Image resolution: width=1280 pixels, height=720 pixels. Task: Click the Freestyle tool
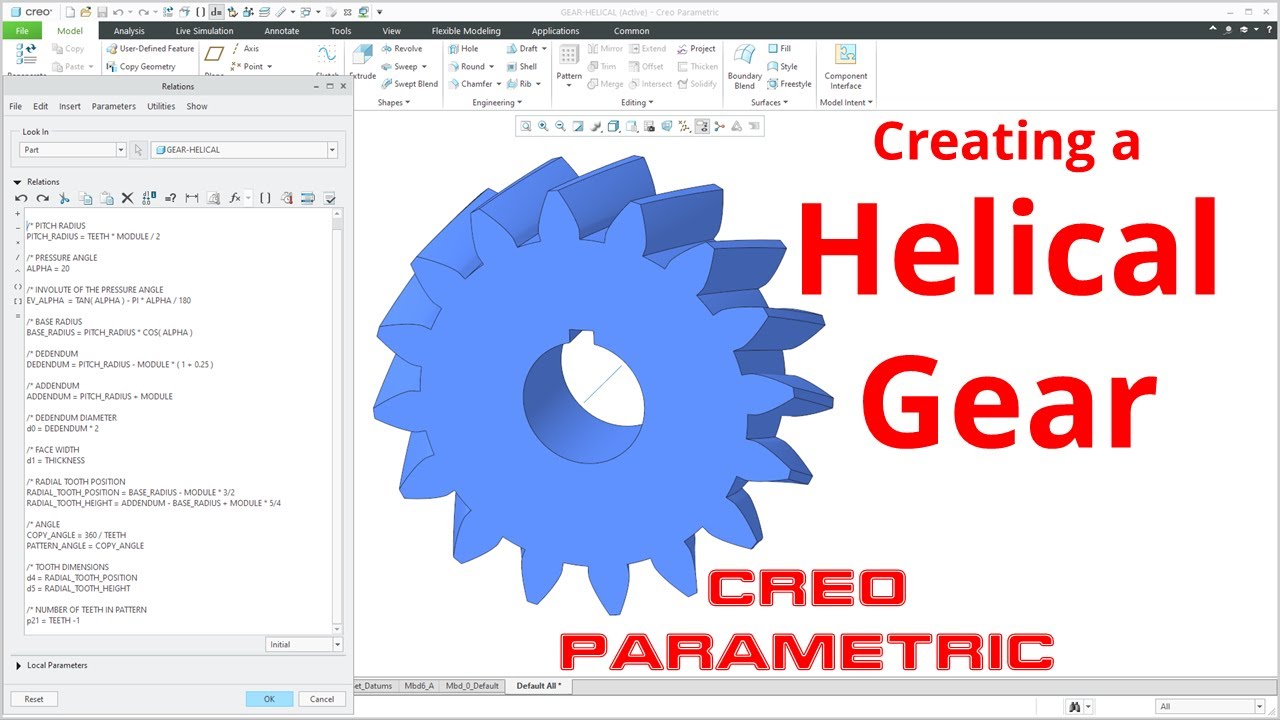[x=790, y=84]
